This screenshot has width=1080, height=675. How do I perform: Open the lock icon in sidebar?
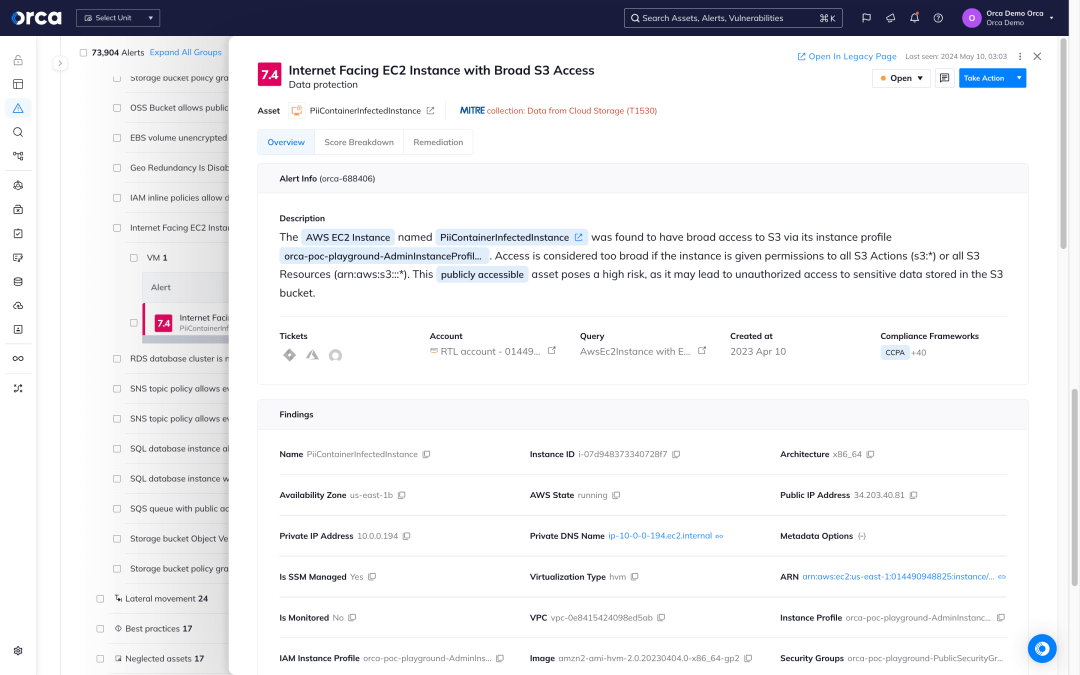pos(18,60)
